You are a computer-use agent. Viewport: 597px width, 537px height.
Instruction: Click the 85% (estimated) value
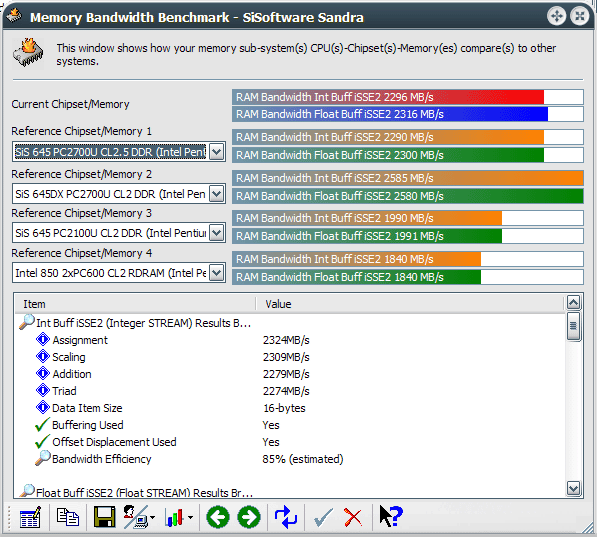click(303, 459)
